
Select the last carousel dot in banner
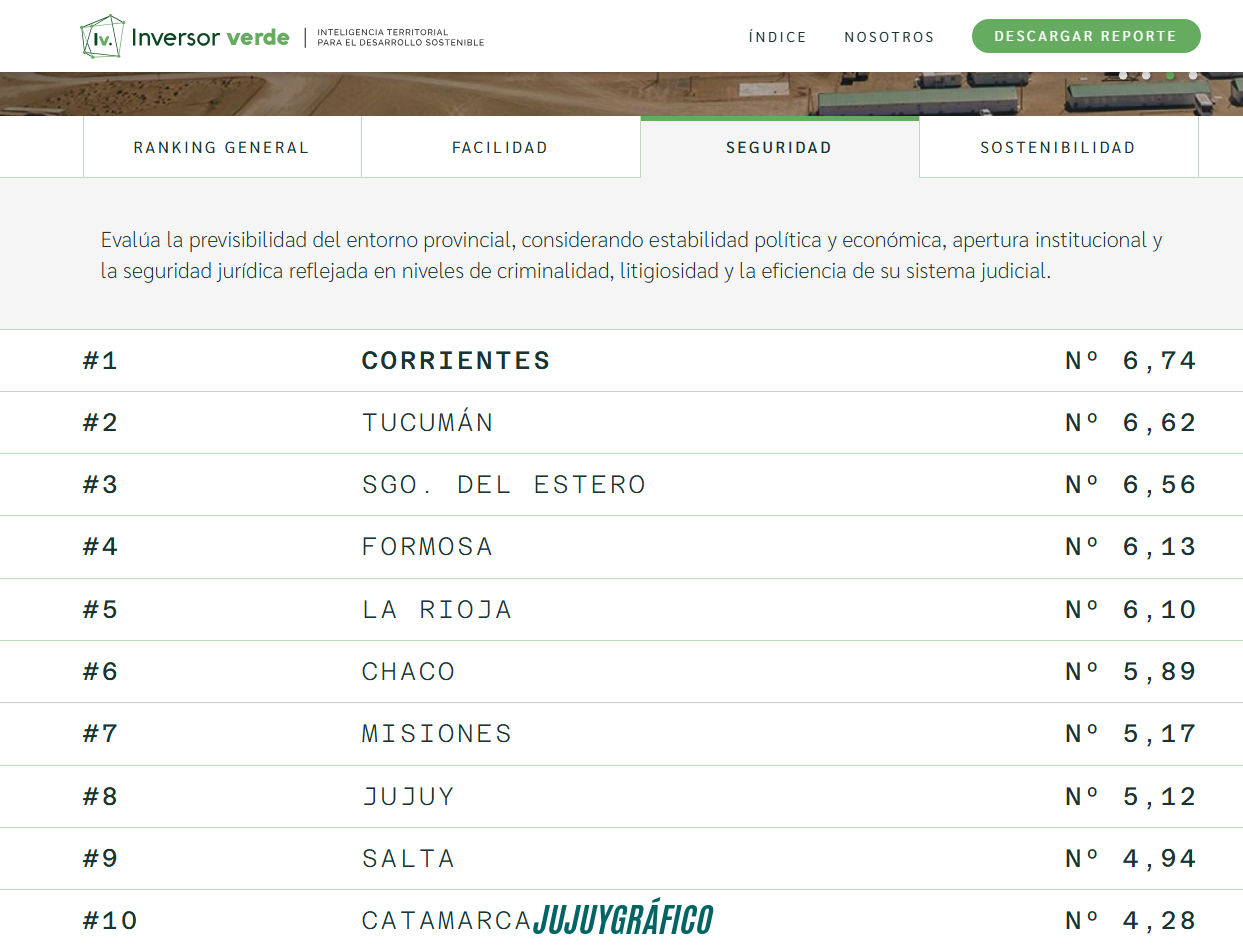[1193, 75]
